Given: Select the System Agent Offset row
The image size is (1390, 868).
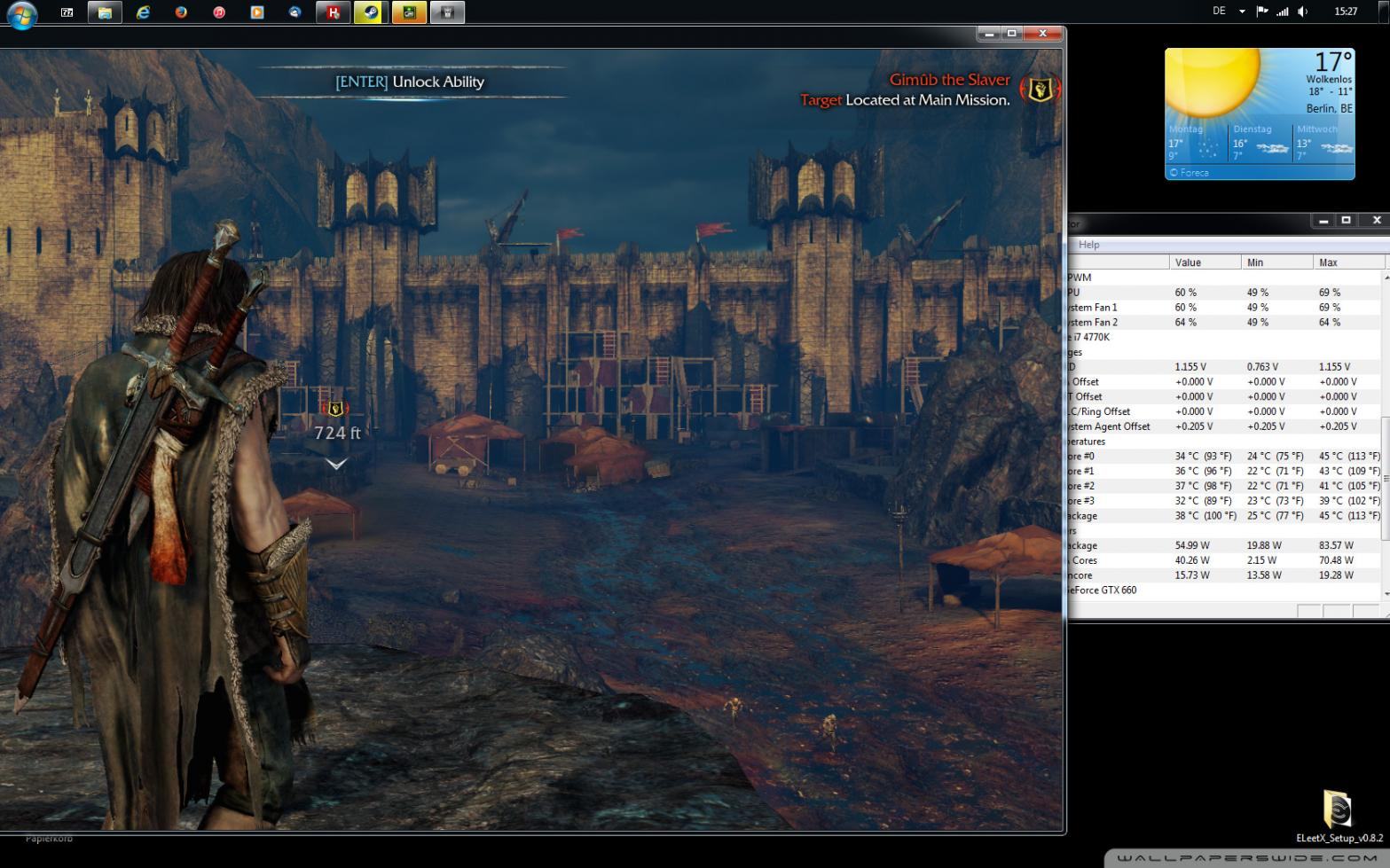Looking at the screenshot, I should pos(1224,426).
